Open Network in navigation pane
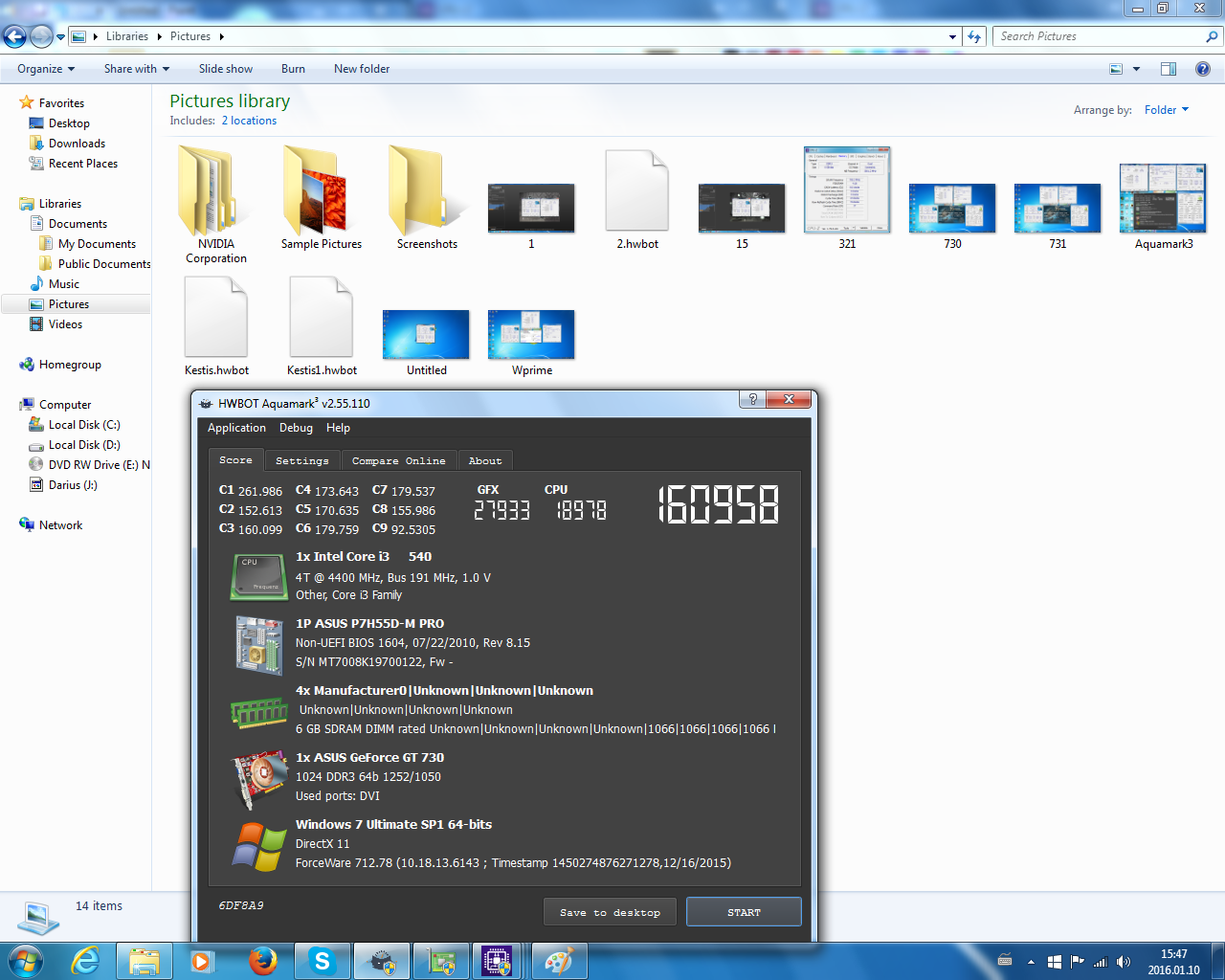 tap(60, 525)
